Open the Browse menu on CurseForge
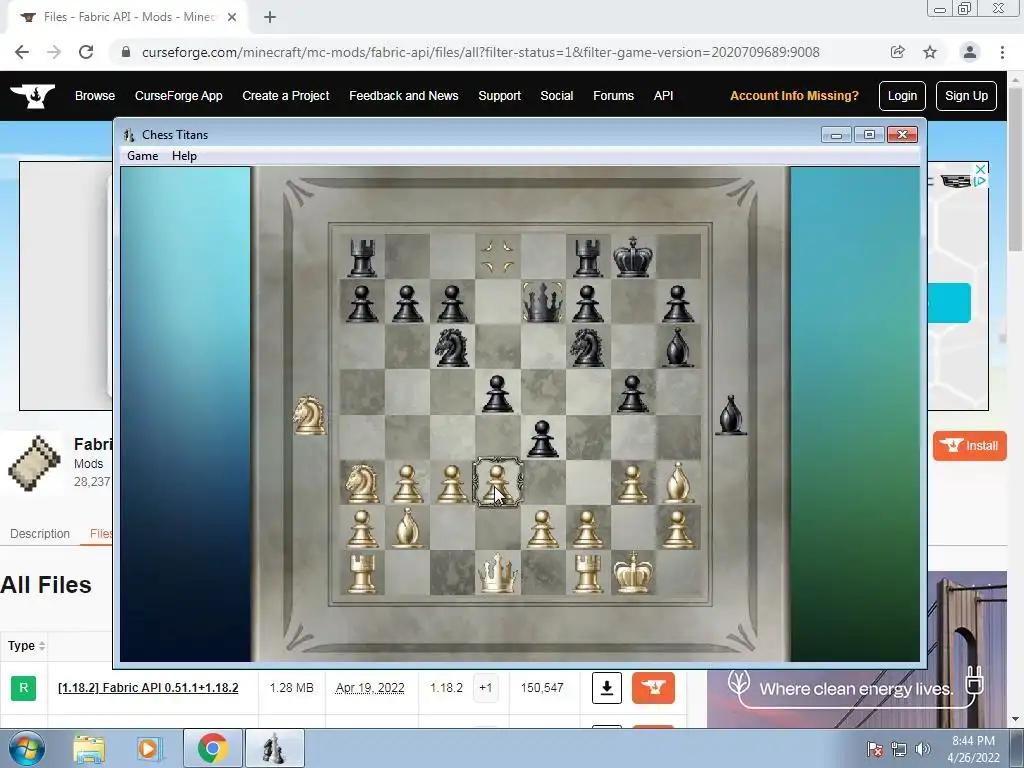1024x768 pixels. (x=95, y=96)
